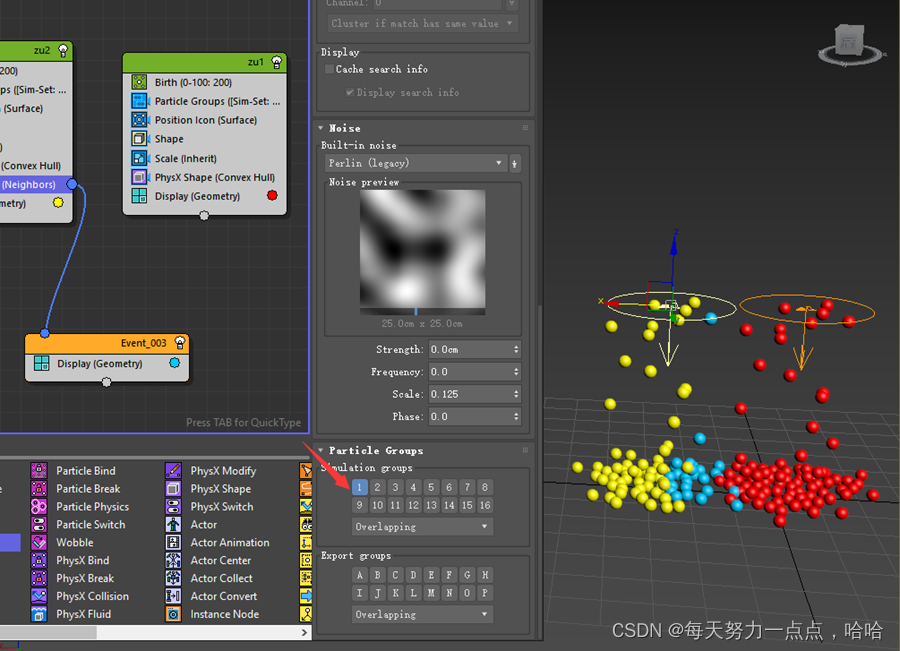Toggle simulation group 16
The image size is (900, 651).
tap(485, 505)
